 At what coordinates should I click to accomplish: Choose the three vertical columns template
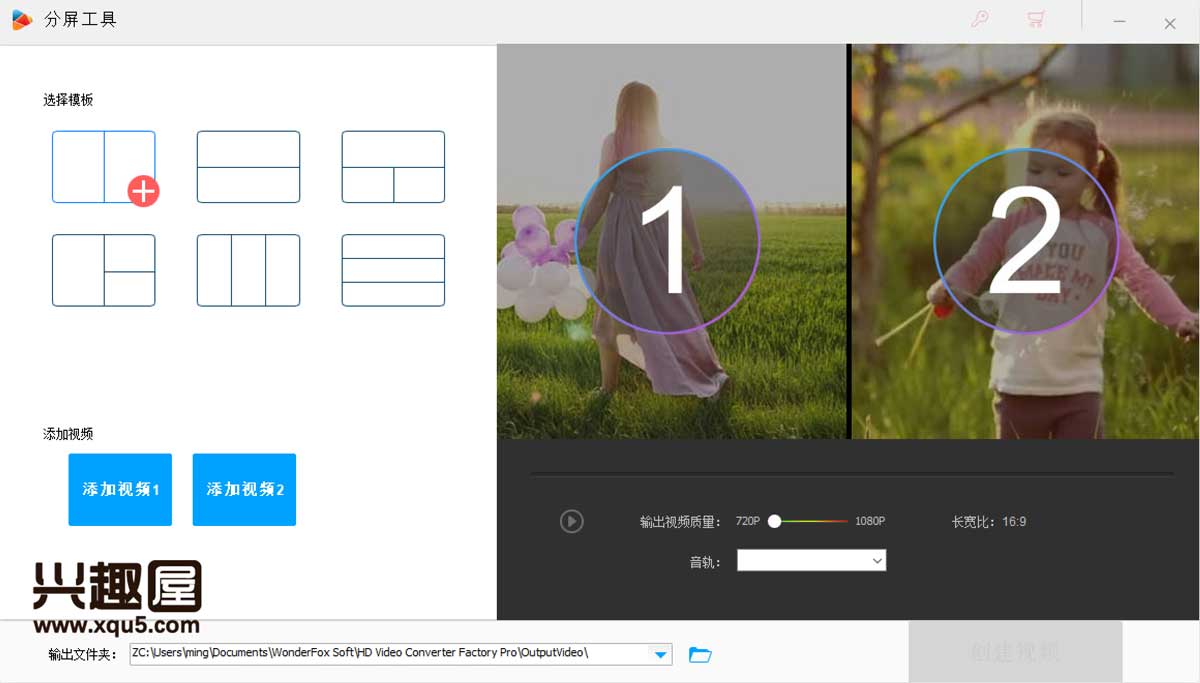(248, 270)
